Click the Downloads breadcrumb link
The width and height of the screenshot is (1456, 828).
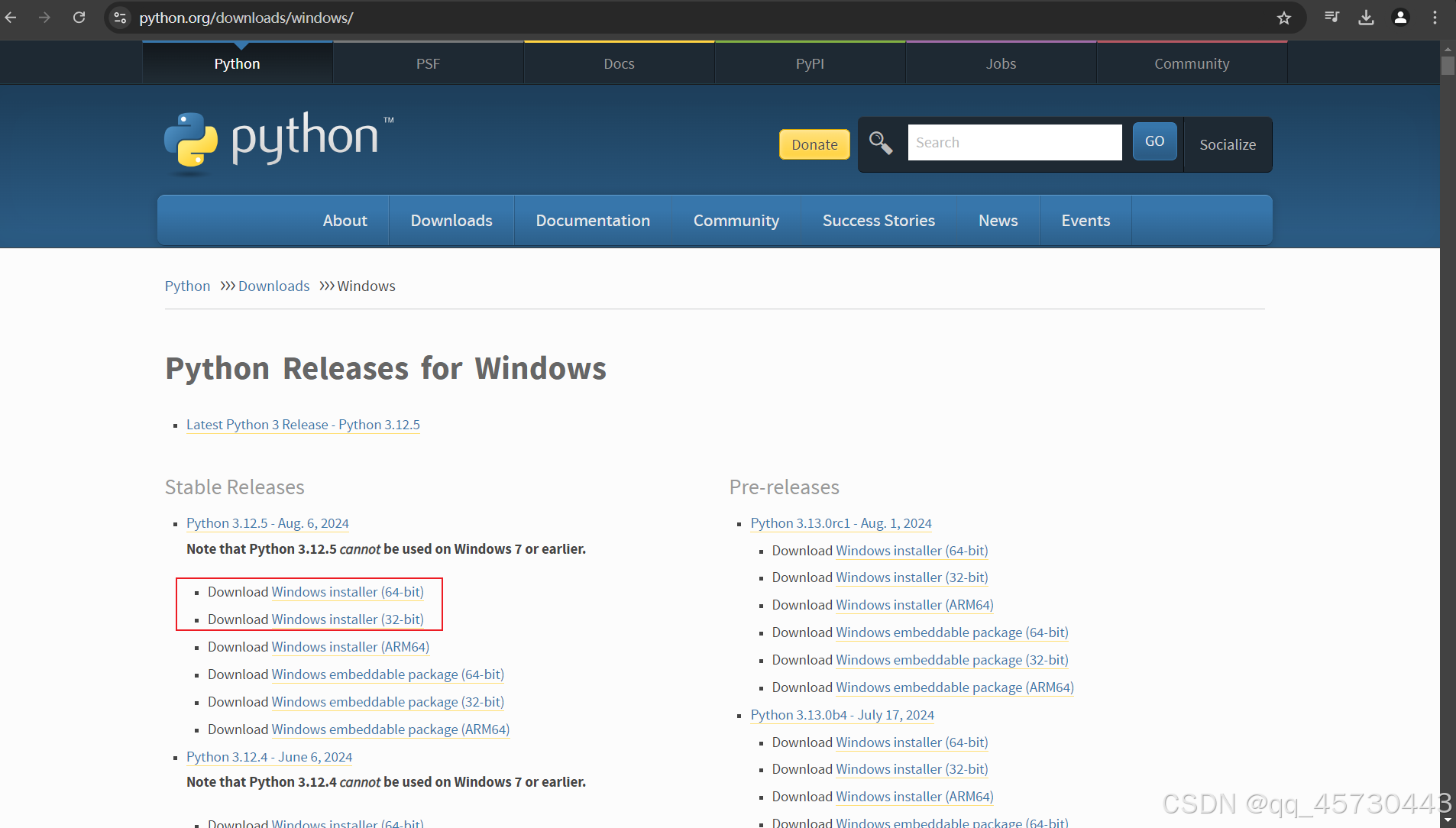[273, 286]
